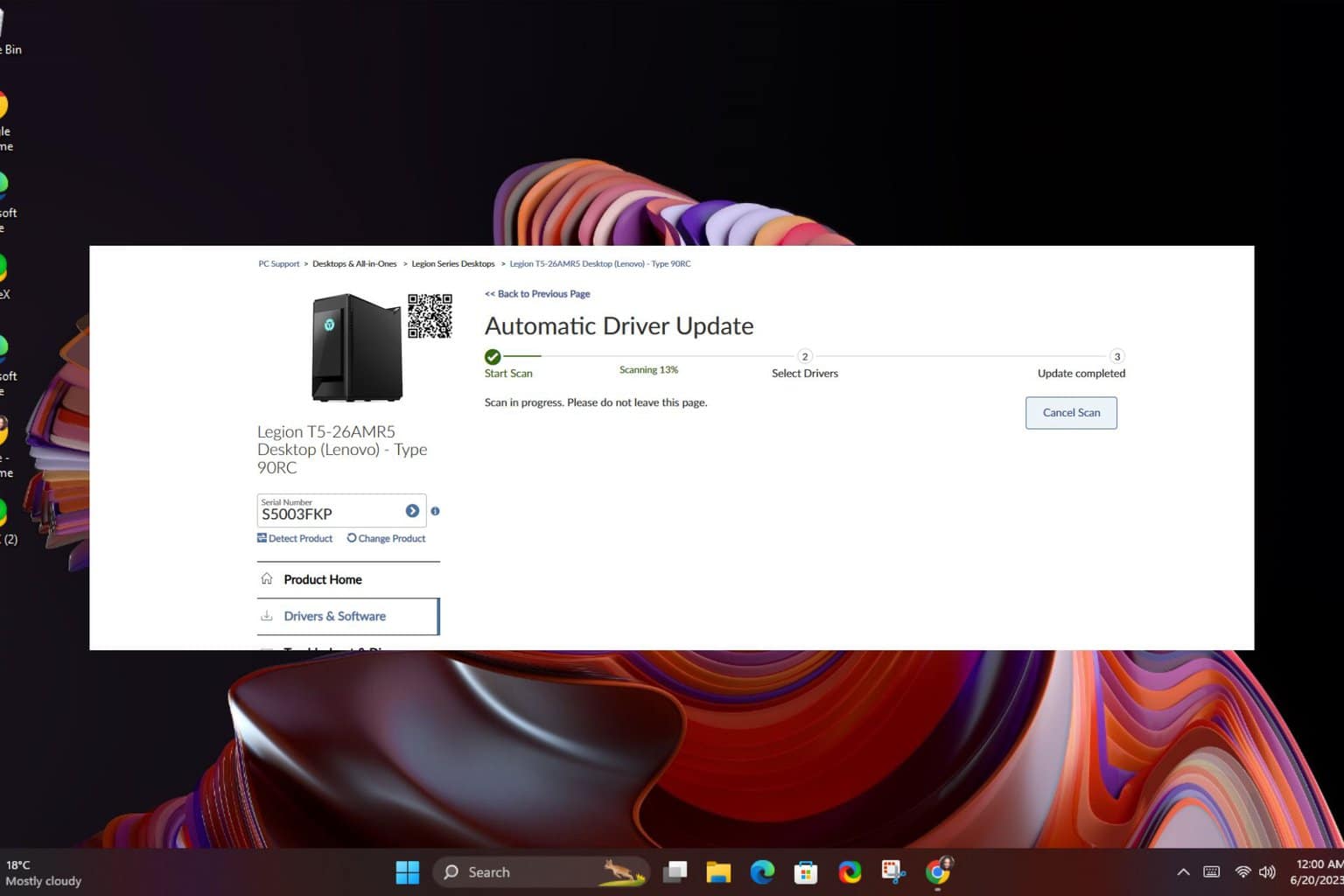Submit serial number with arrow icon
1344x896 pixels.
pyautogui.click(x=412, y=511)
